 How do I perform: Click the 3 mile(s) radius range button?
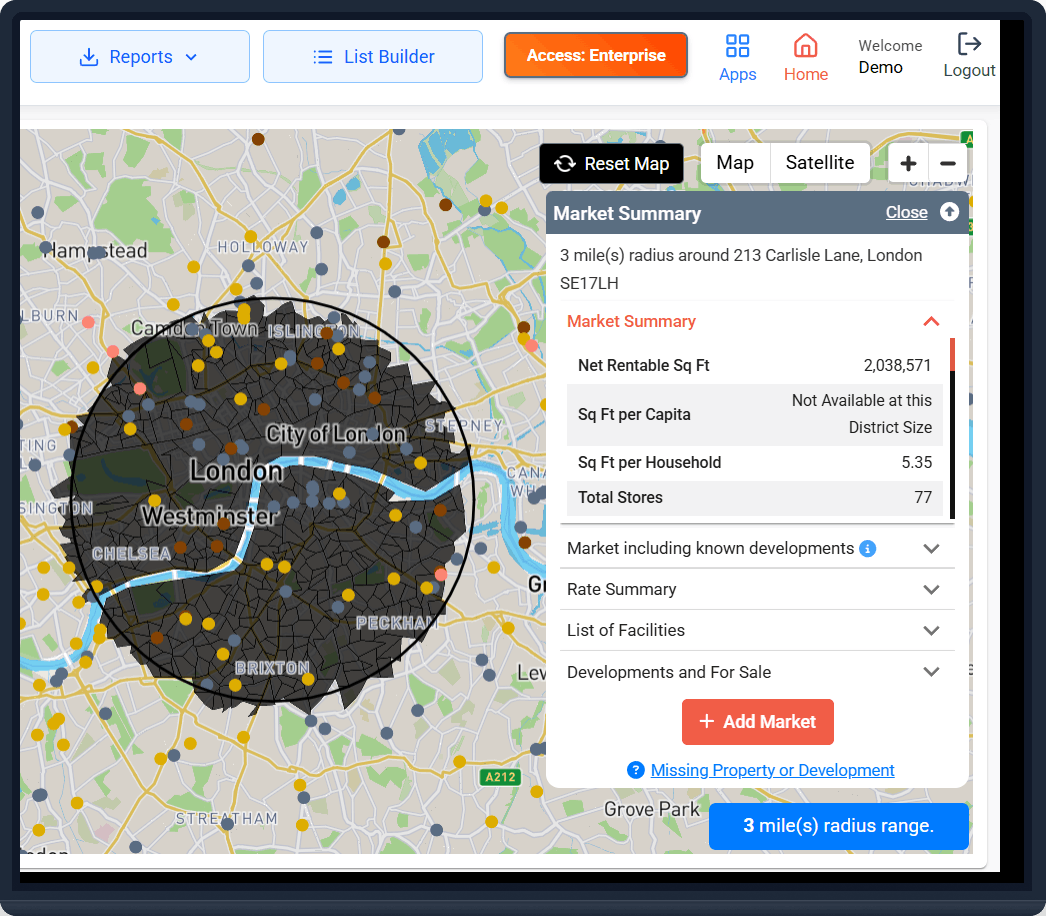838,826
